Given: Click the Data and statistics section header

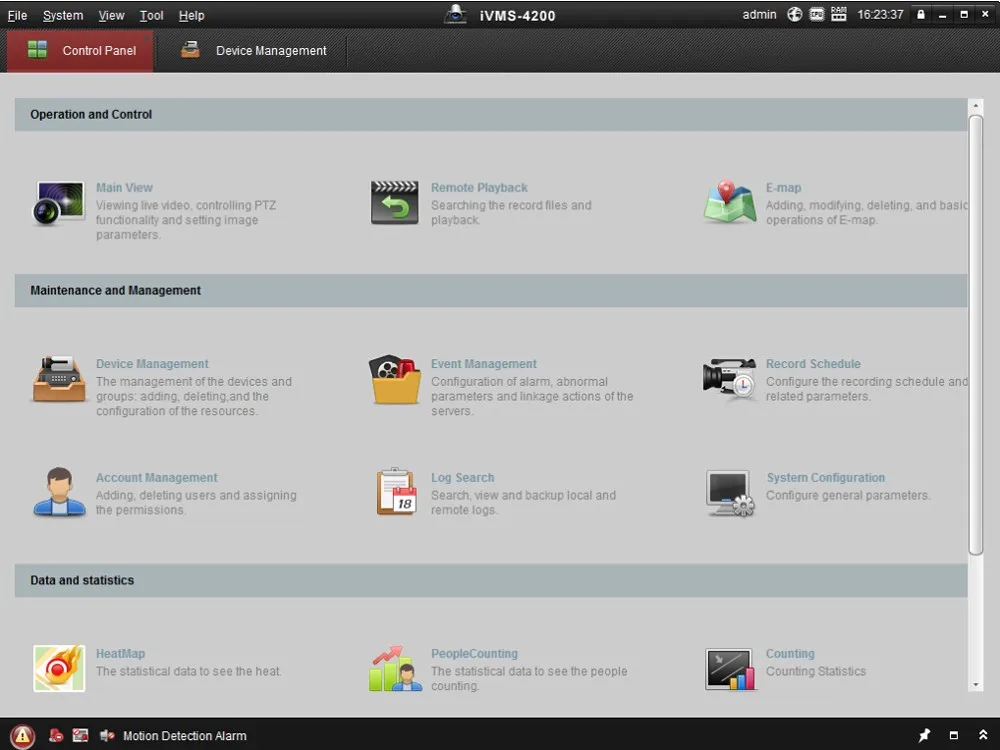Looking at the screenshot, I should [491, 580].
